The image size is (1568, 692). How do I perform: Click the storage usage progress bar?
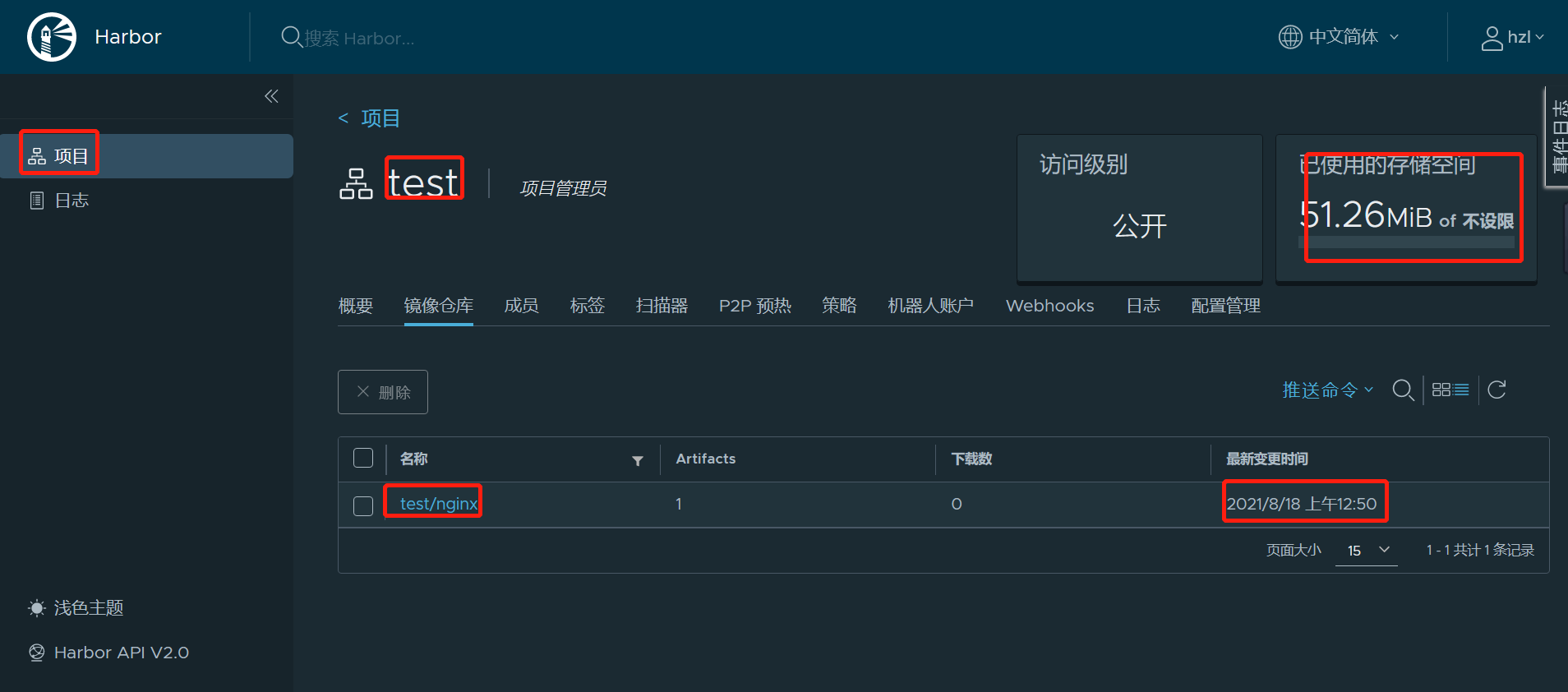tap(1406, 242)
